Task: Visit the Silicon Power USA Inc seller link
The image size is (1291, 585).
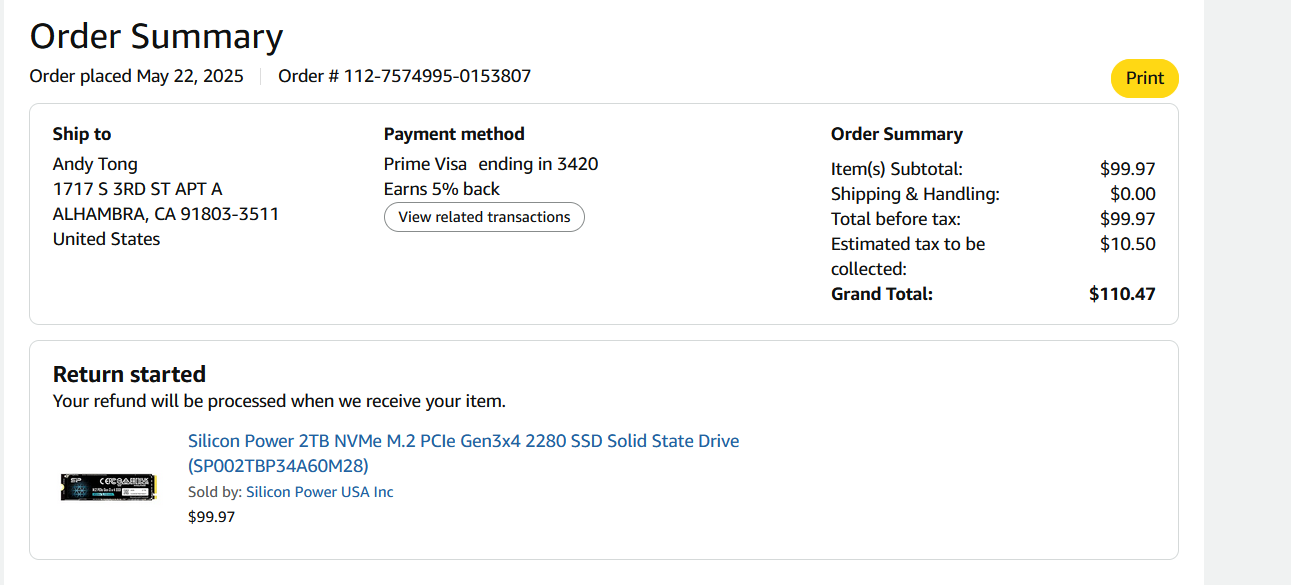Action: [319, 492]
